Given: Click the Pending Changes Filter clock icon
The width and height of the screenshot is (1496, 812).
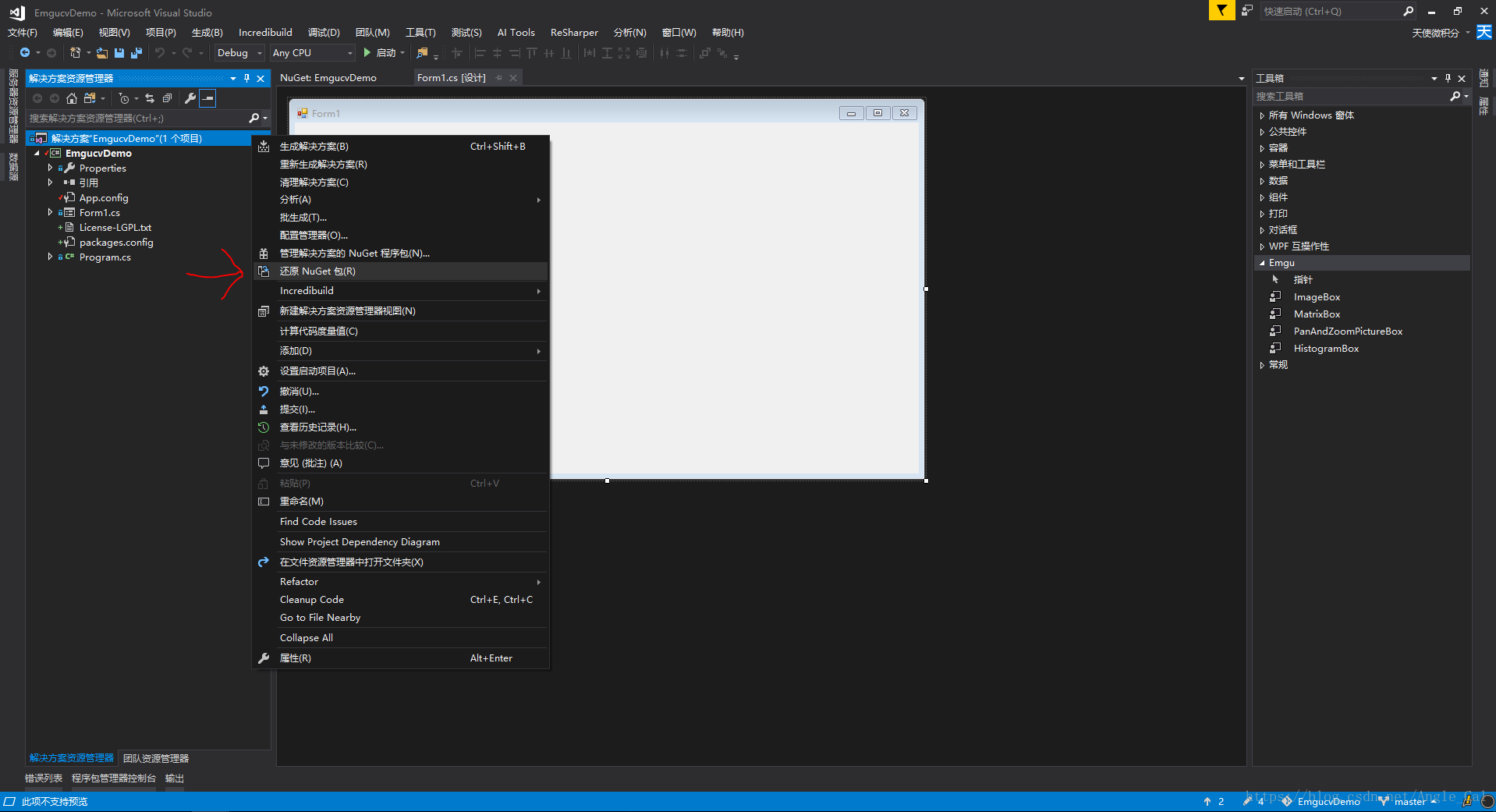Looking at the screenshot, I should point(124,98).
